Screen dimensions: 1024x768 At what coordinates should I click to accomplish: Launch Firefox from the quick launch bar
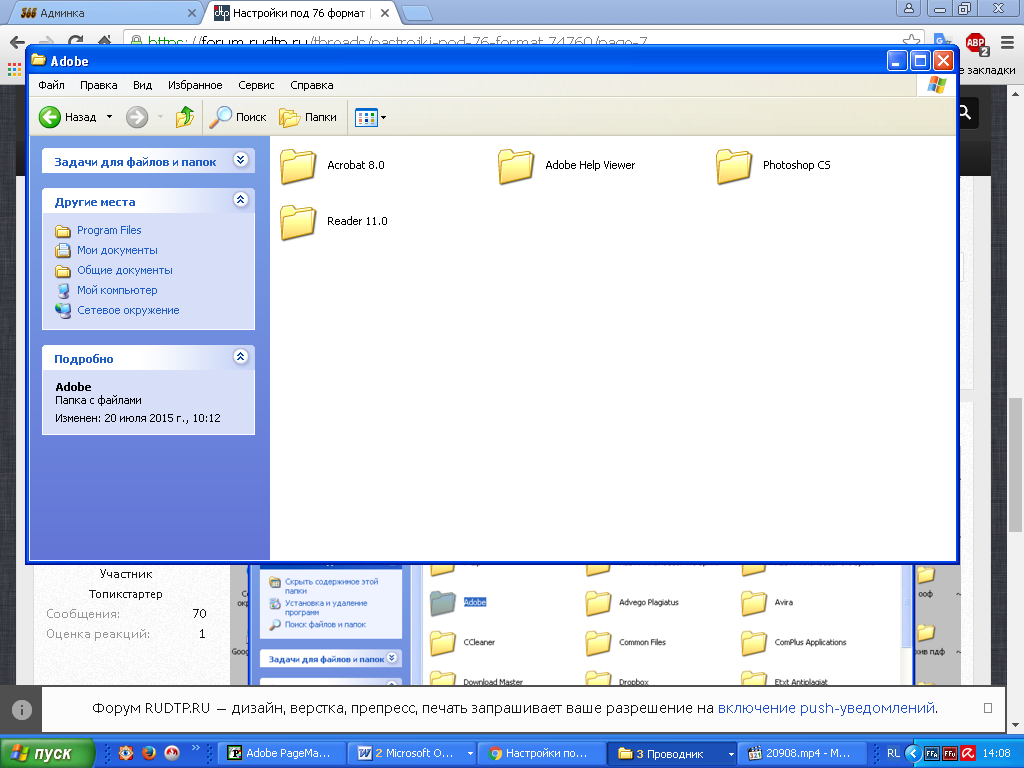[x=149, y=753]
